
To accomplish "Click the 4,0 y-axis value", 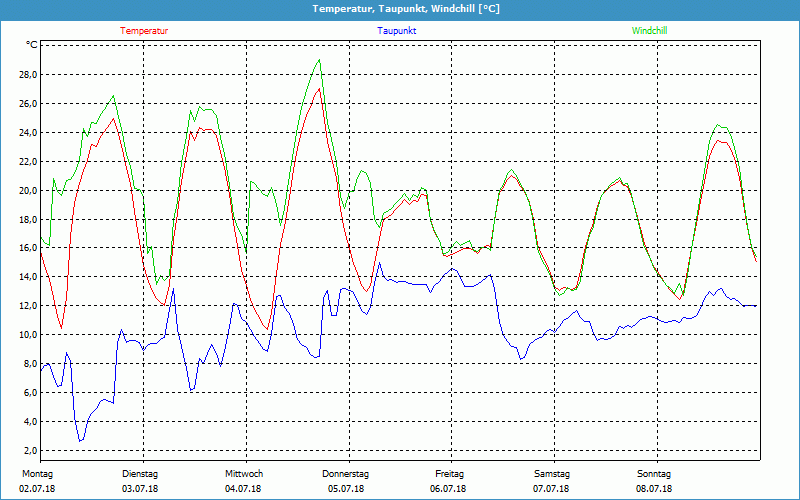I will click(31, 422).
